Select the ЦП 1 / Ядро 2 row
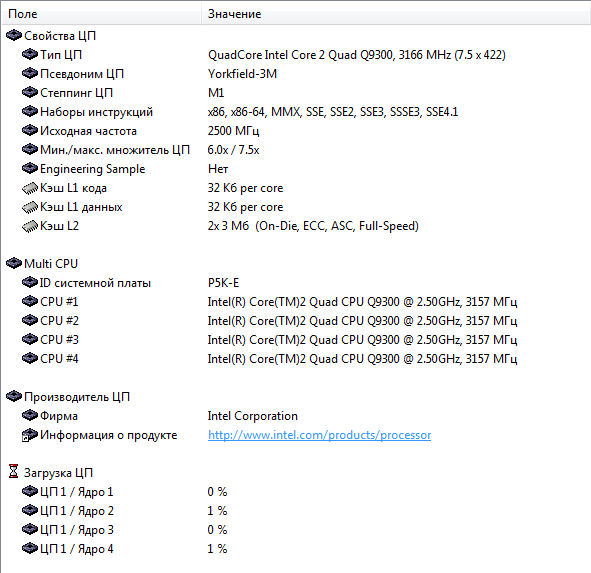The image size is (591, 573). point(296,511)
